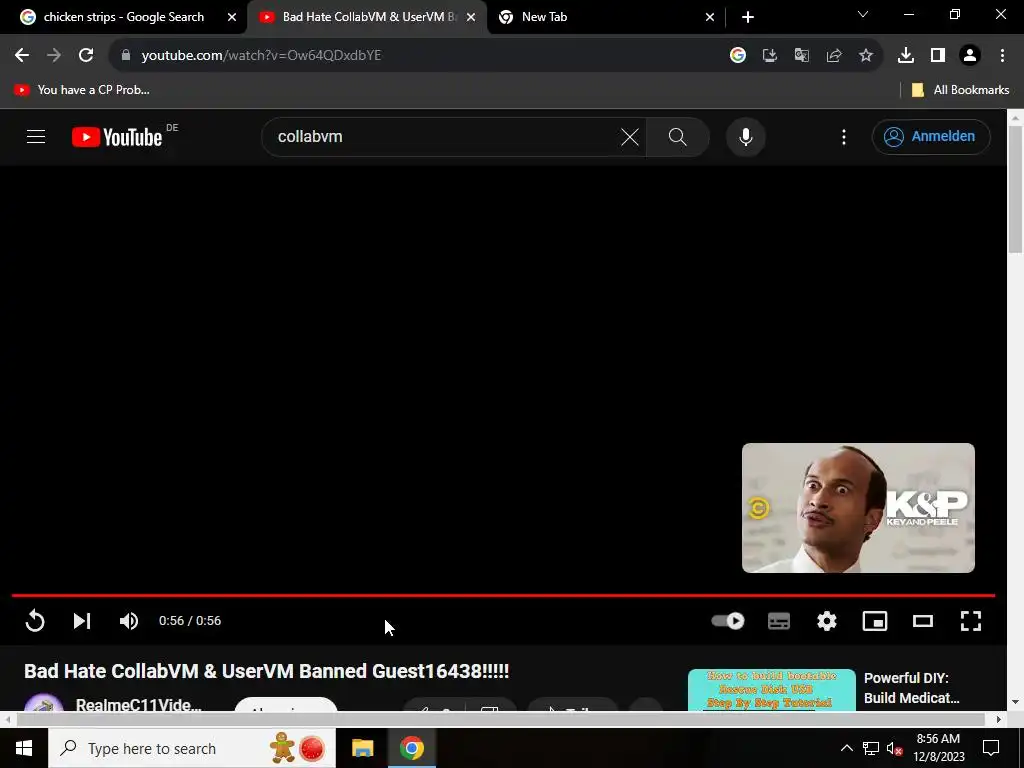The image size is (1024, 768).
Task: Open a new browser tab
Action: [x=748, y=17]
